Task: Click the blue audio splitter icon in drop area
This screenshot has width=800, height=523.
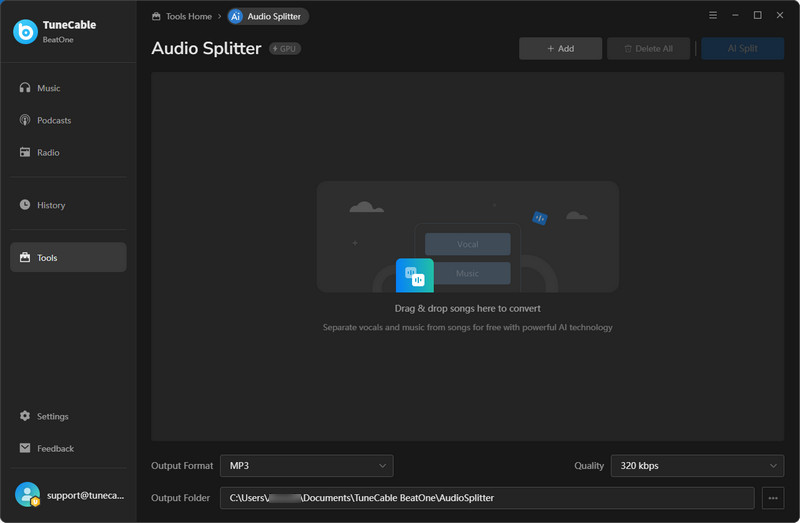Action: pos(415,275)
